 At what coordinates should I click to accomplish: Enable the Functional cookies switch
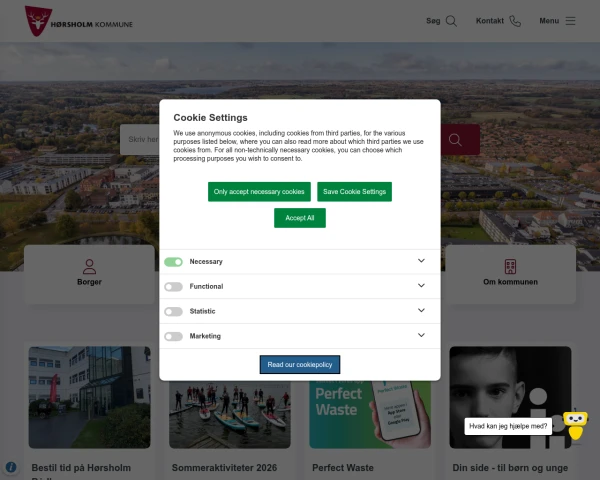(173, 287)
